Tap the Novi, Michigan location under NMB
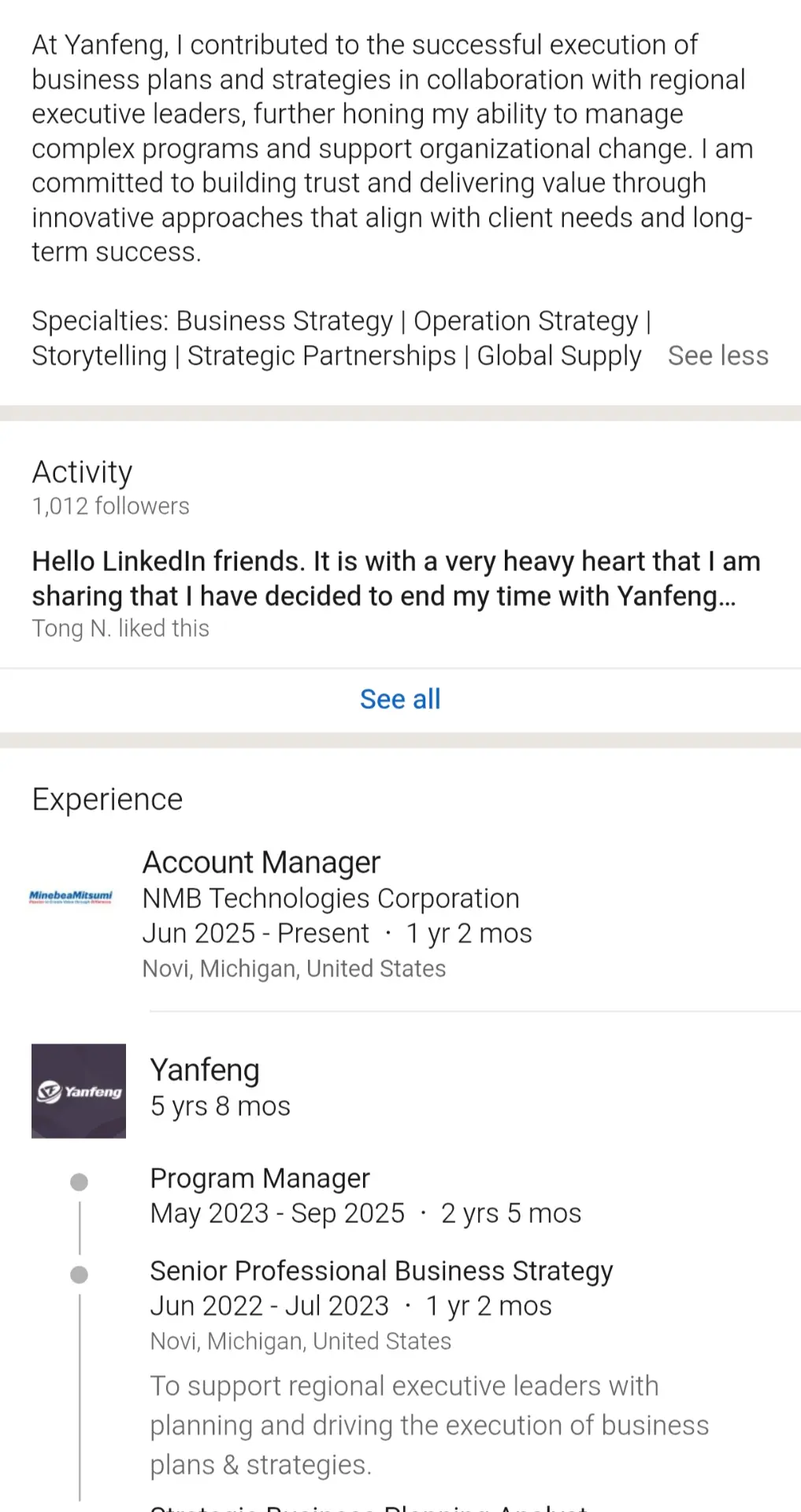The width and height of the screenshot is (801, 1512). (x=294, y=969)
